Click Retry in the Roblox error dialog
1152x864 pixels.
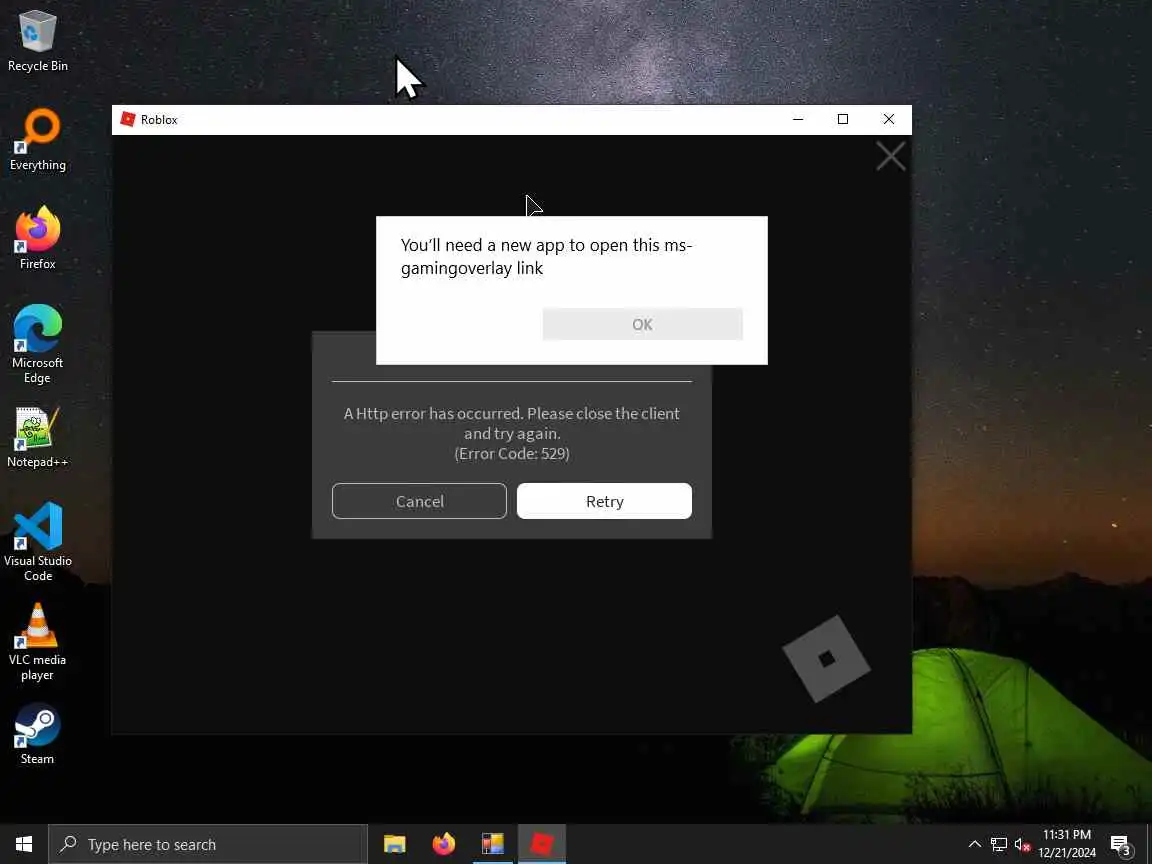click(604, 501)
